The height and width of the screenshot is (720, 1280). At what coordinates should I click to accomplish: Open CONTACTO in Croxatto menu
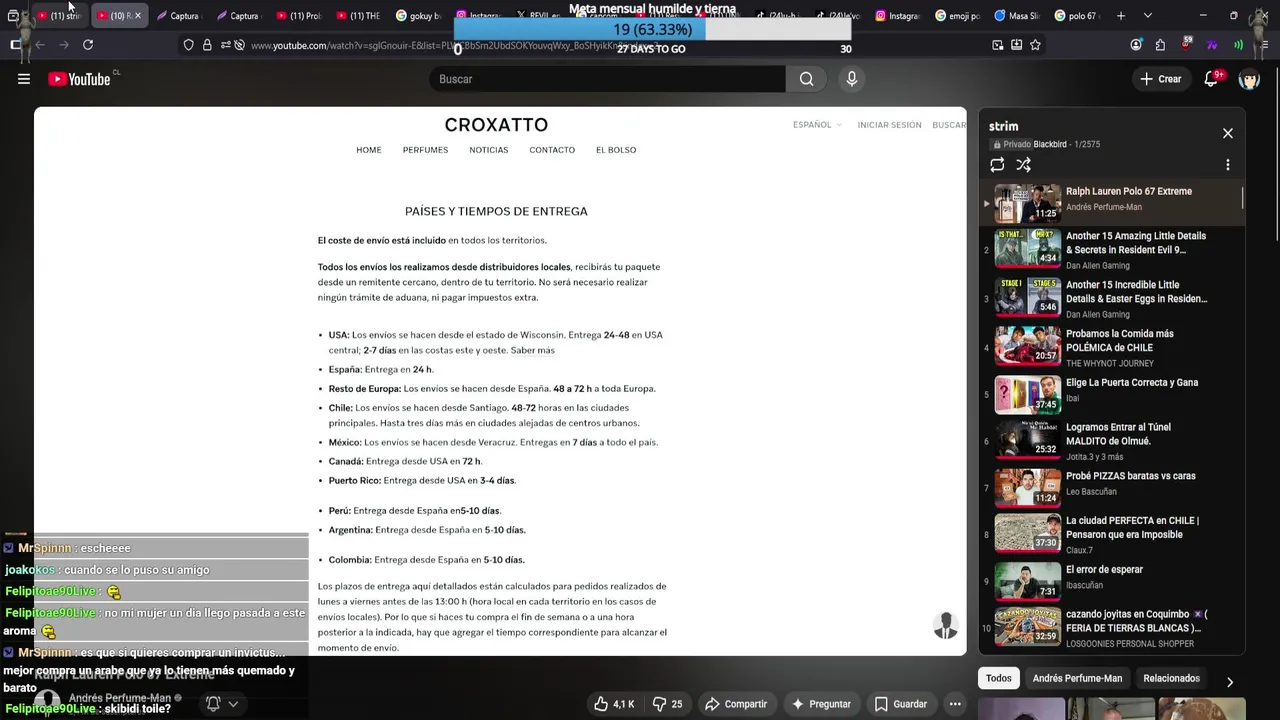552,150
